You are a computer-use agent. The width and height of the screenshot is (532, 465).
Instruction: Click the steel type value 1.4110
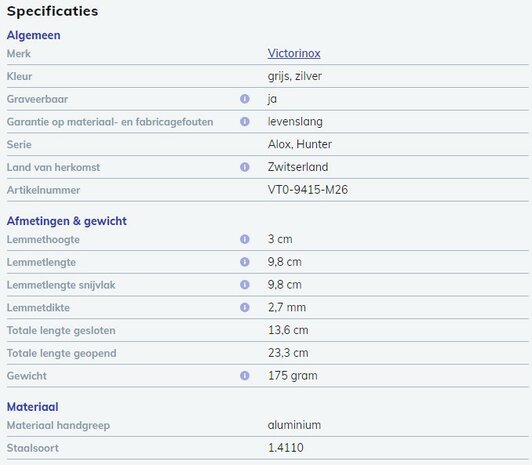coord(286,448)
